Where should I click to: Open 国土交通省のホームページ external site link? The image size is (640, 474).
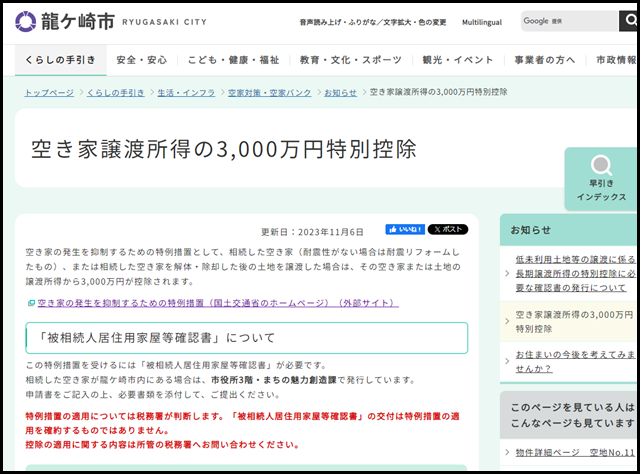pyautogui.click(x=218, y=303)
